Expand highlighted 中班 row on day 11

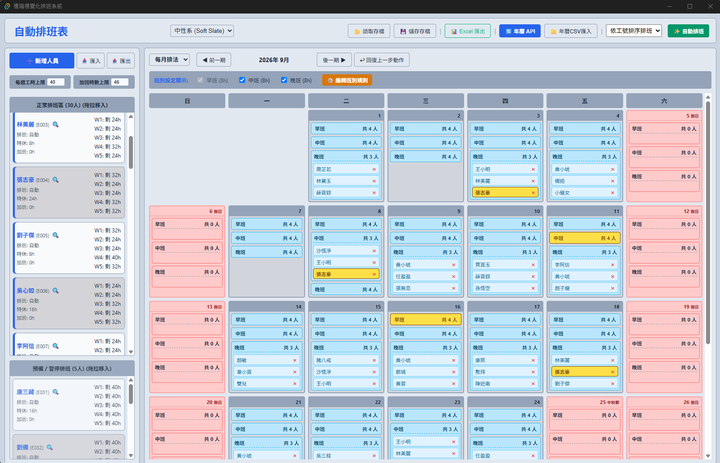tap(585, 238)
